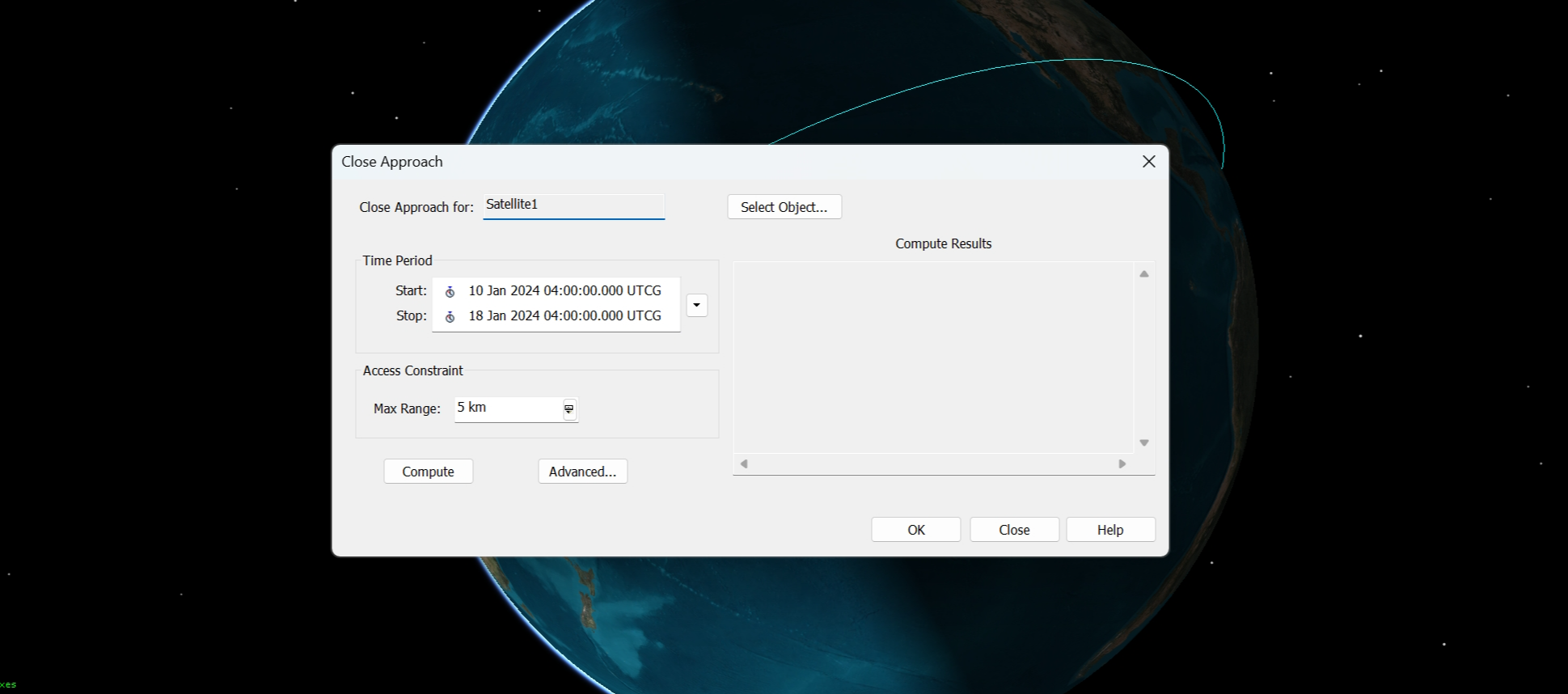Open Help for Close Approach
The height and width of the screenshot is (694, 1568).
click(1111, 530)
